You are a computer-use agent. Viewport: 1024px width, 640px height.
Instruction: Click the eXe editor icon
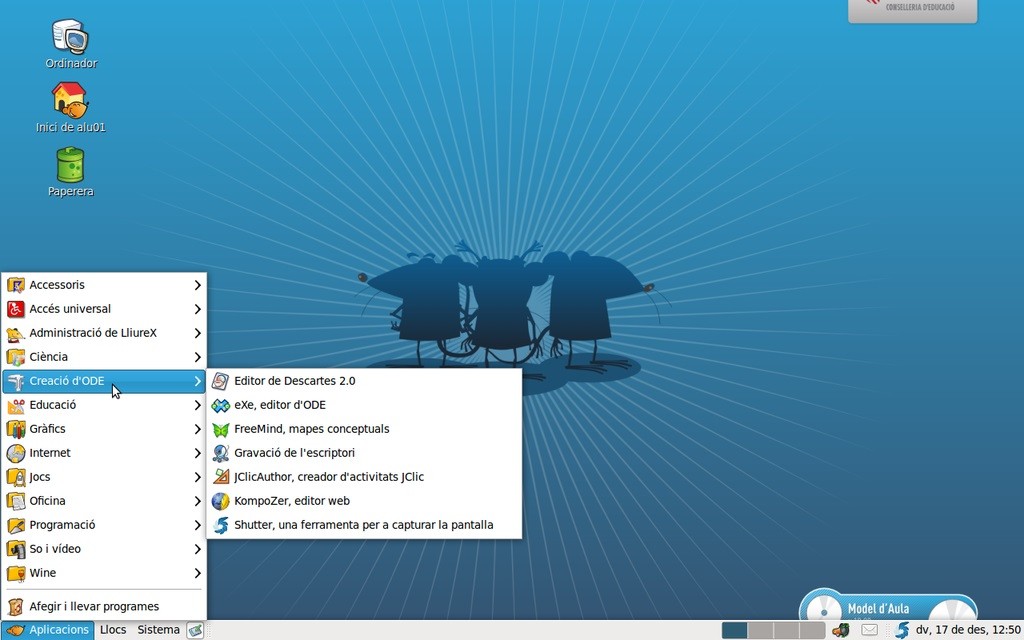221,405
